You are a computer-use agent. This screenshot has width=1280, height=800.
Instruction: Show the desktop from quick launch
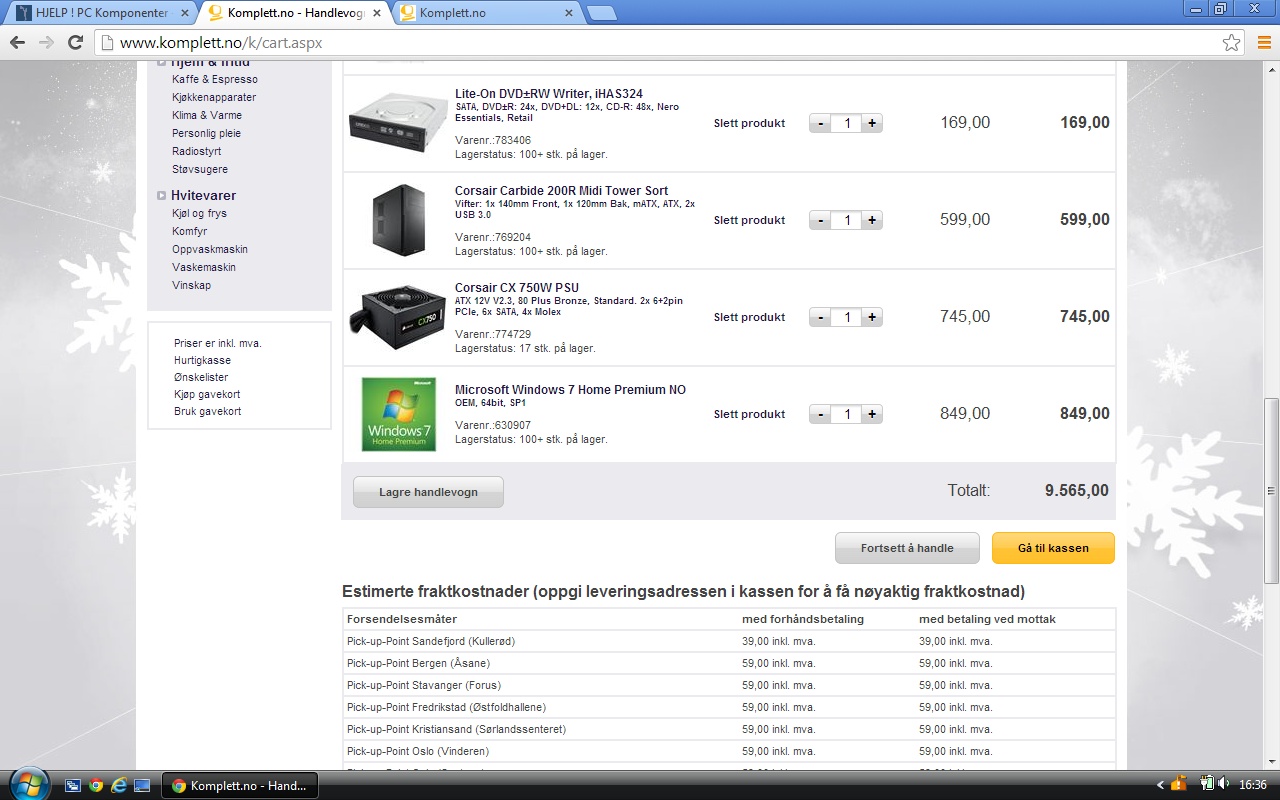click(142, 786)
